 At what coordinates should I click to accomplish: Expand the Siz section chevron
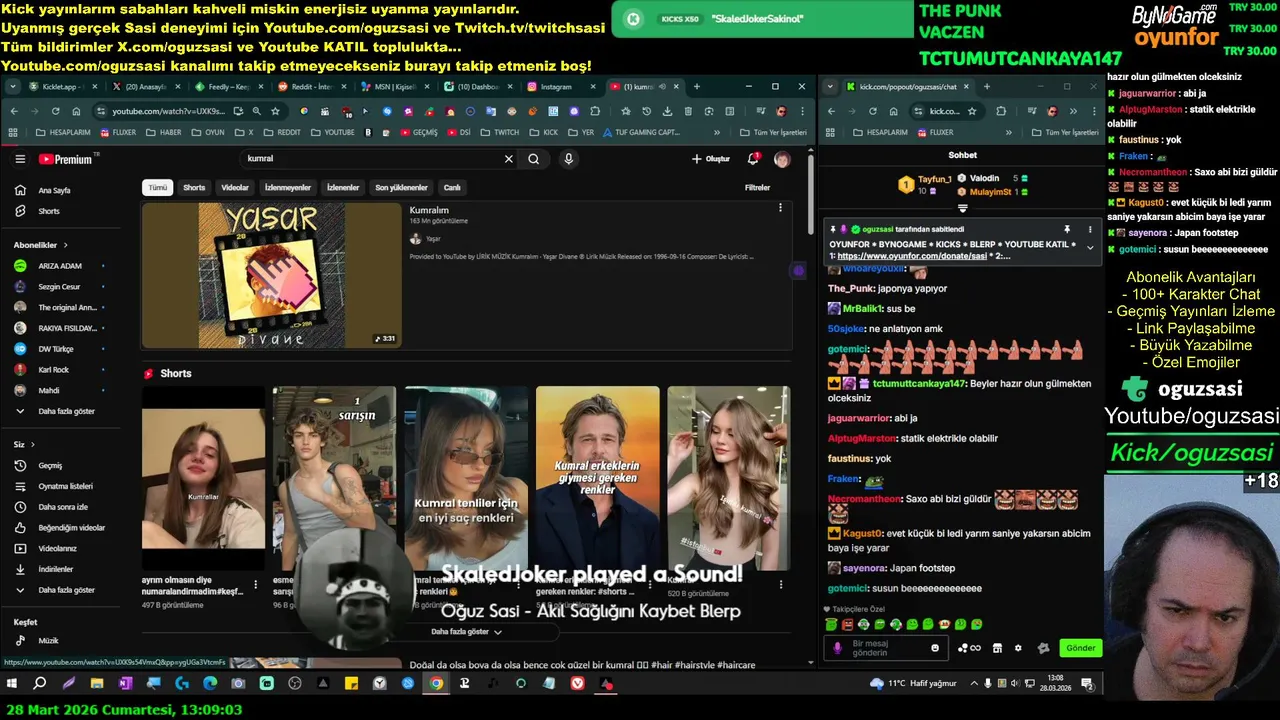coord(32,444)
